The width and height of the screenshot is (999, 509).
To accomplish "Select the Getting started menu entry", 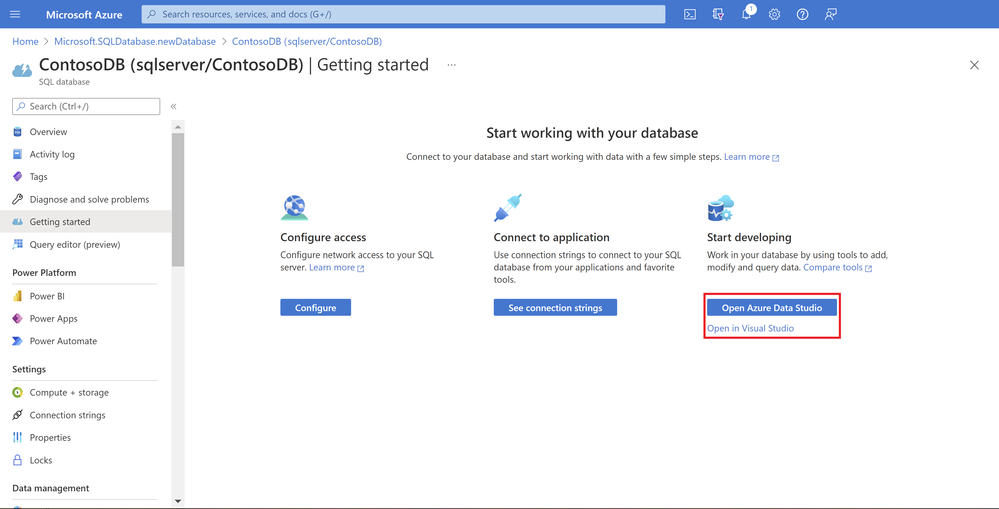I will 60,222.
